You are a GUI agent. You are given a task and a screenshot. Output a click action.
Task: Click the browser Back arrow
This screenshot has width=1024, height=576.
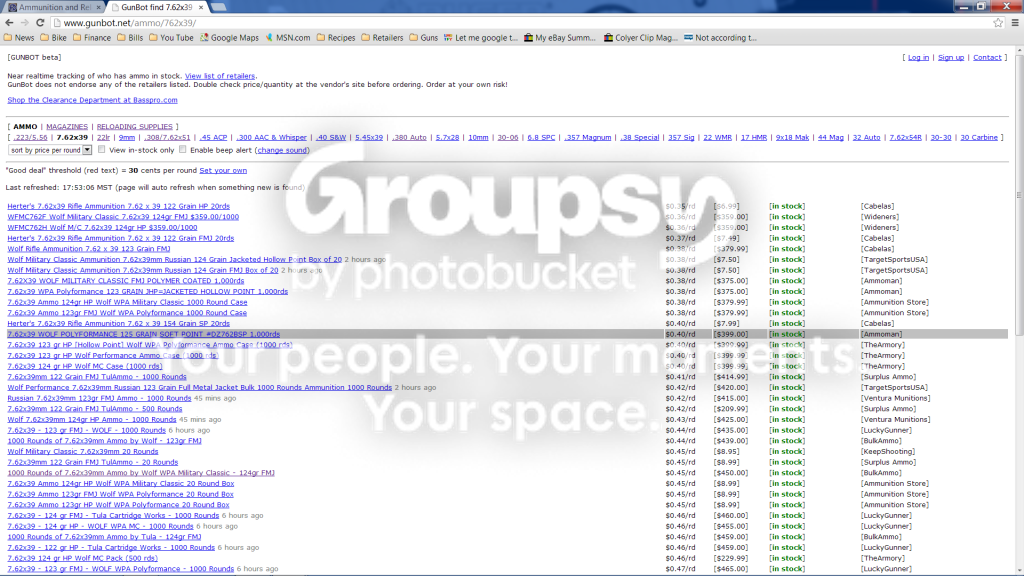click(x=9, y=23)
